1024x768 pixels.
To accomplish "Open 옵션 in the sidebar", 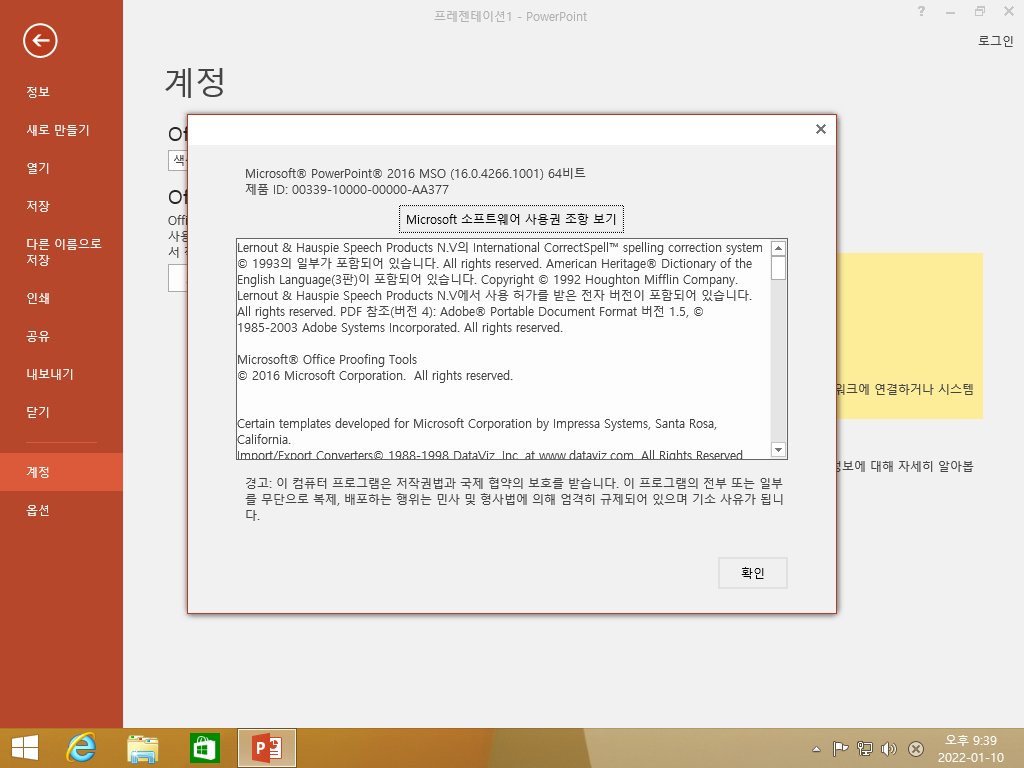I will point(38,510).
